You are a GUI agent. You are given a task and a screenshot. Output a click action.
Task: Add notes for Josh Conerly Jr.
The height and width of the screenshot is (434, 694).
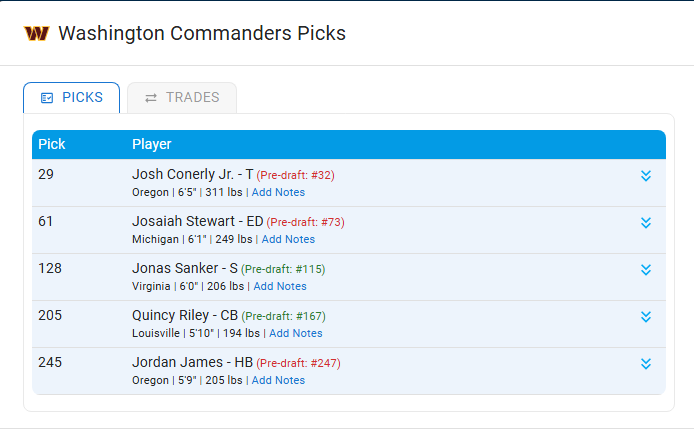[278, 192]
